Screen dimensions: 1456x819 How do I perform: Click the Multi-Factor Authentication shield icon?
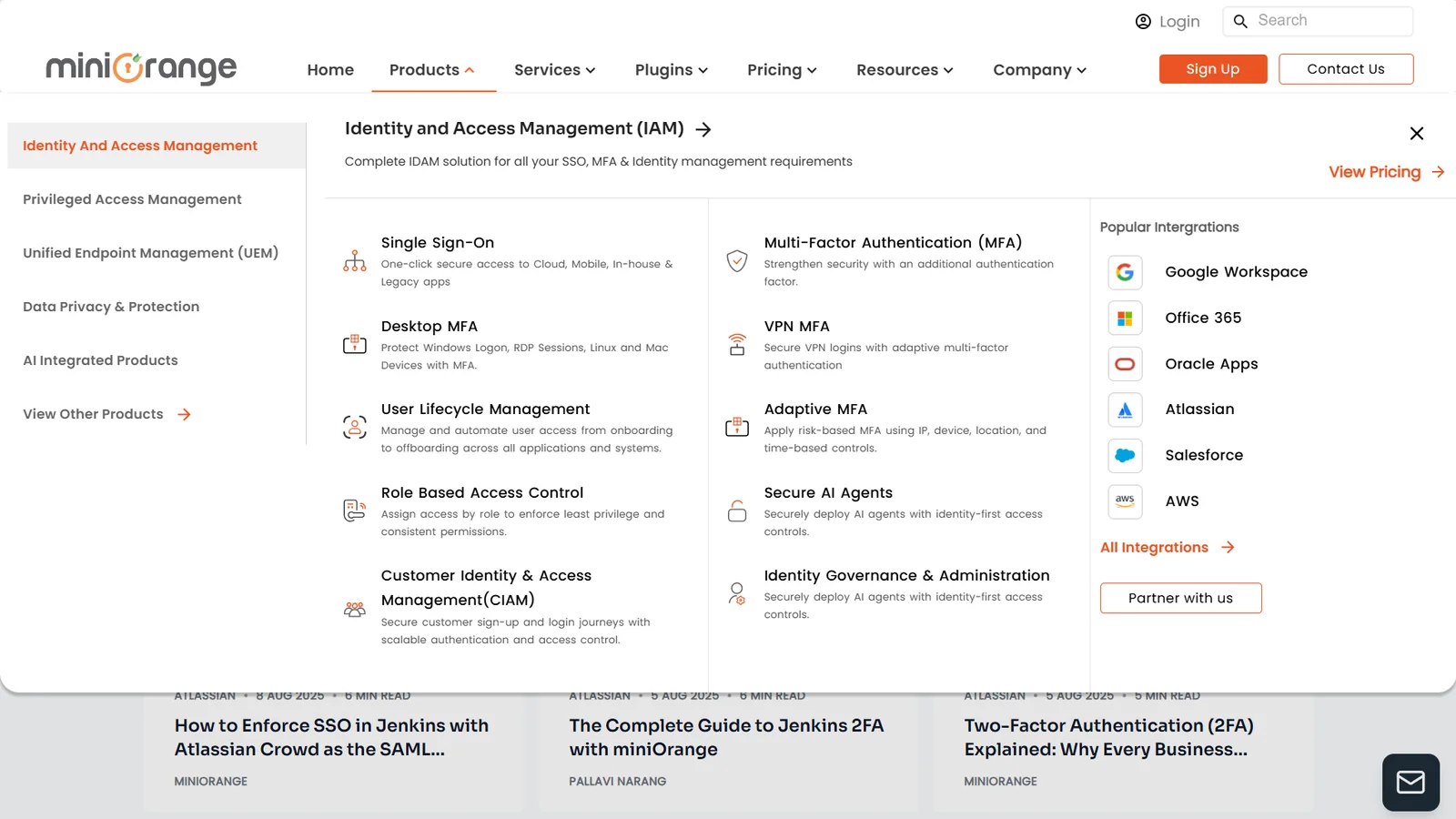pyautogui.click(x=737, y=261)
